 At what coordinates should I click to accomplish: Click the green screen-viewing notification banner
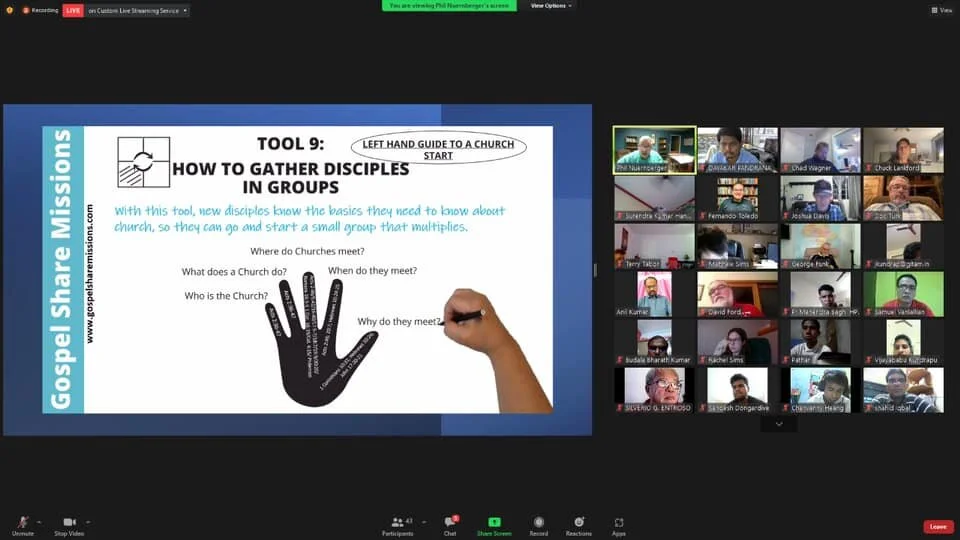pyautogui.click(x=449, y=6)
